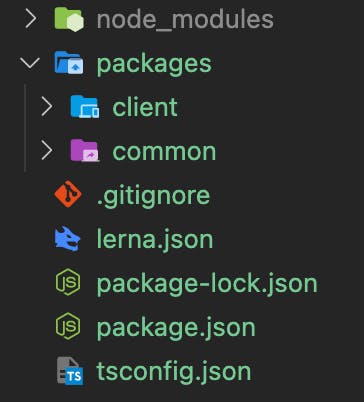Expand the node_modules folder chevron
Viewport: 364px width, 402px height.
click(31, 19)
